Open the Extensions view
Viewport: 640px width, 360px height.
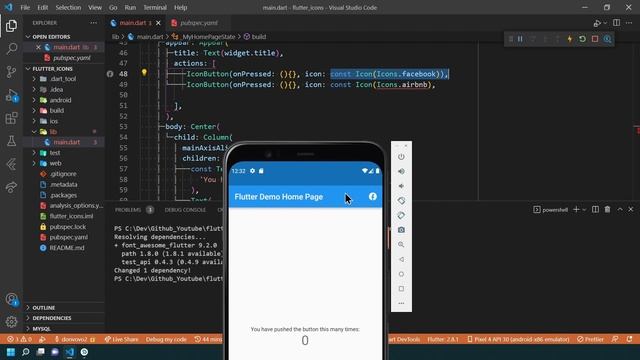(x=11, y=118)
